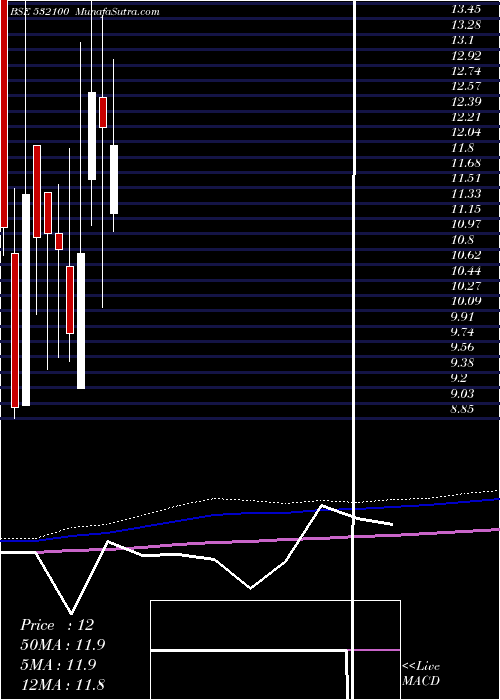This screenshot has height=700, width=500.
Task: Click the '50MA : 11.9' readout
Action: pos(63,645)
